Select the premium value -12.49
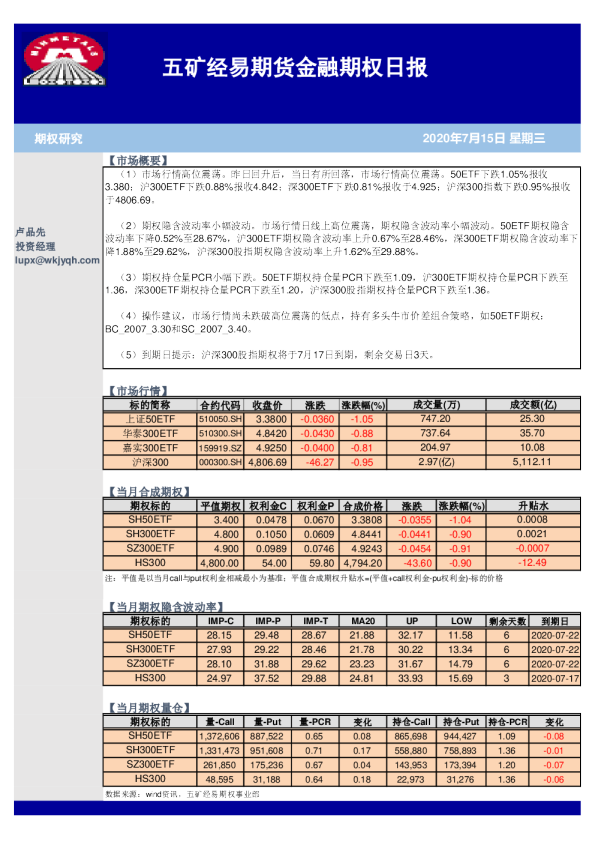The height and width of the screenshot is (842, 595). [532, 563]
